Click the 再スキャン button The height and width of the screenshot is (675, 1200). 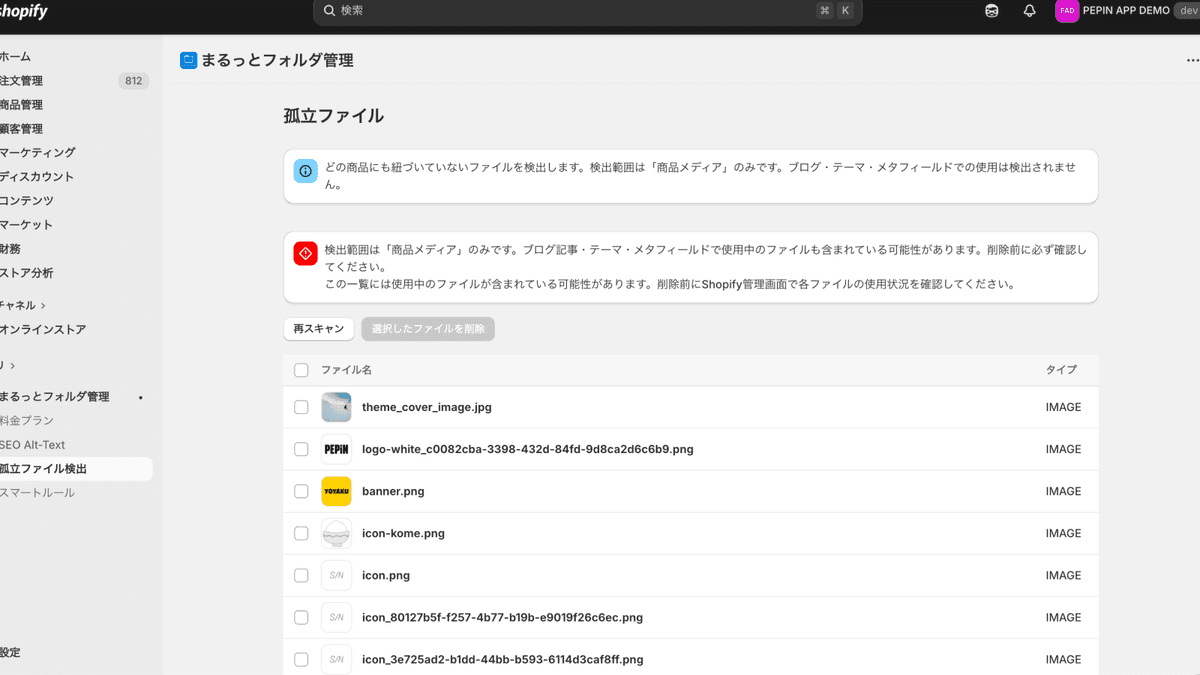tap(318, 328)
